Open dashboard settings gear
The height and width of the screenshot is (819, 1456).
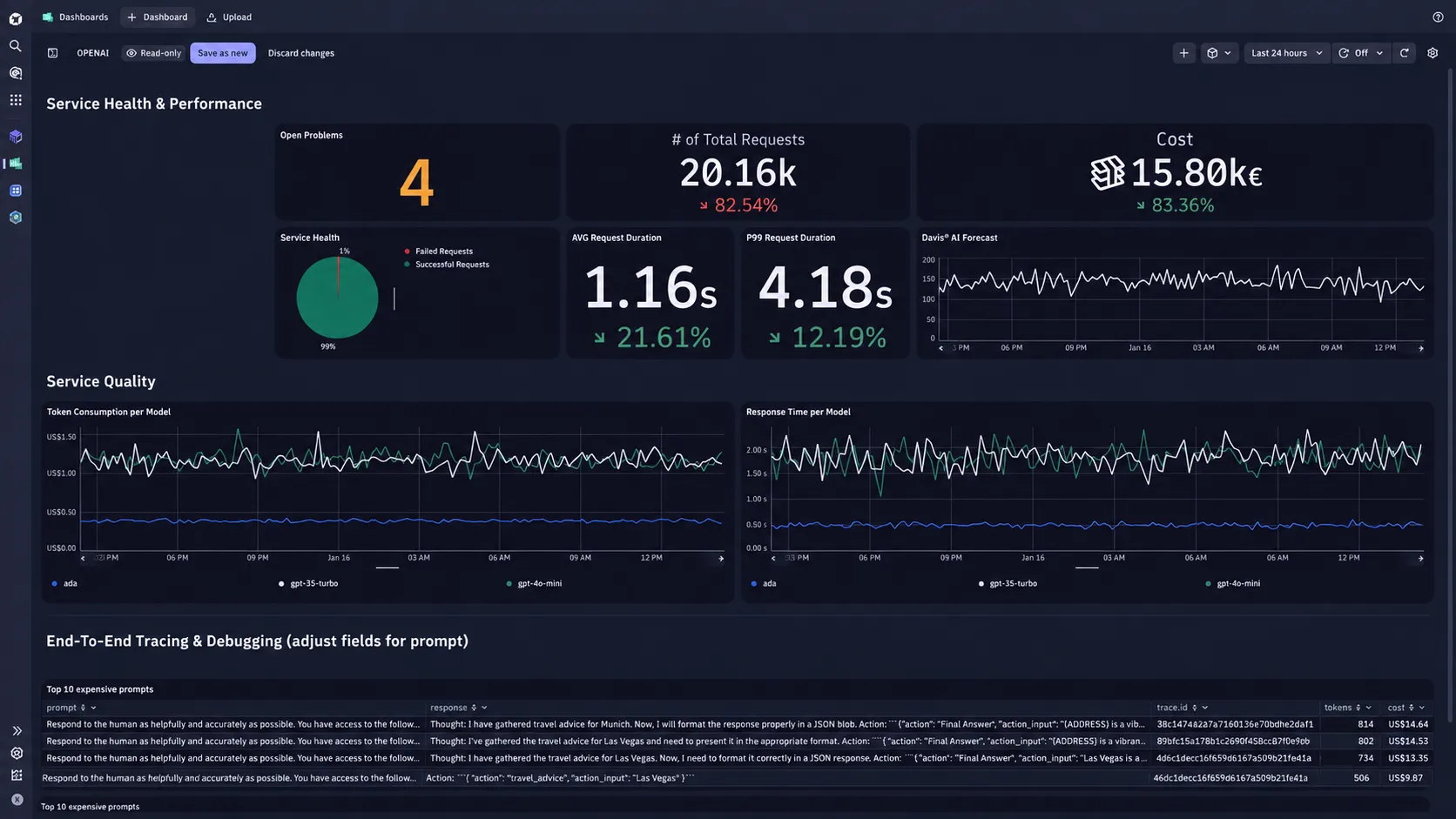click(1432, 53)
